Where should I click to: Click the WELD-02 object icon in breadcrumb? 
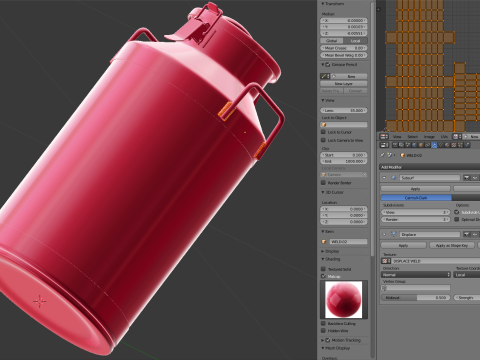click(402, 155)
